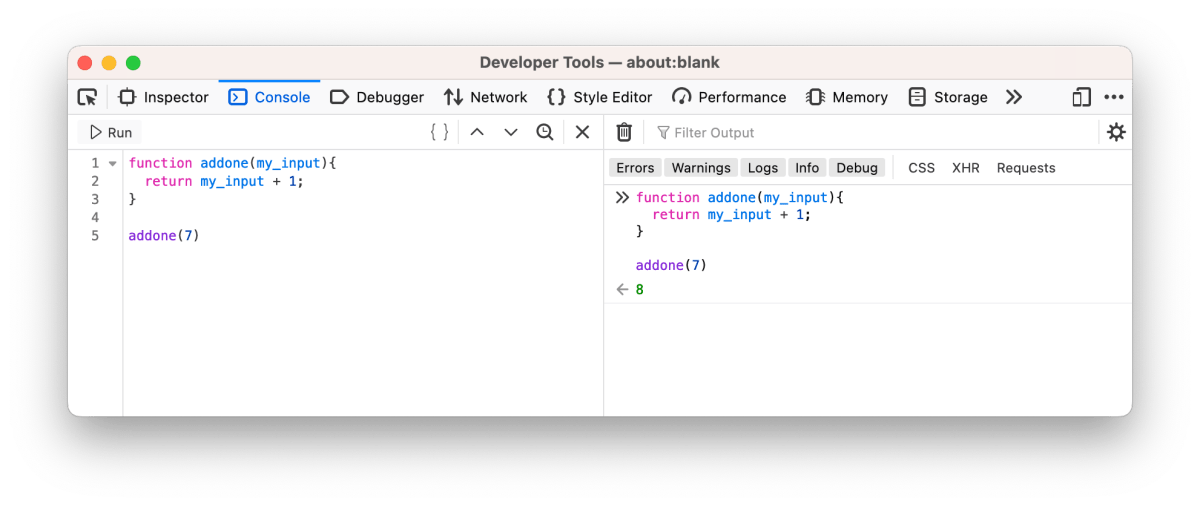Open reverse history search icon
The height and width of the screenshot is (506, 1200).
pyautogui.click(x=545, y=132)
